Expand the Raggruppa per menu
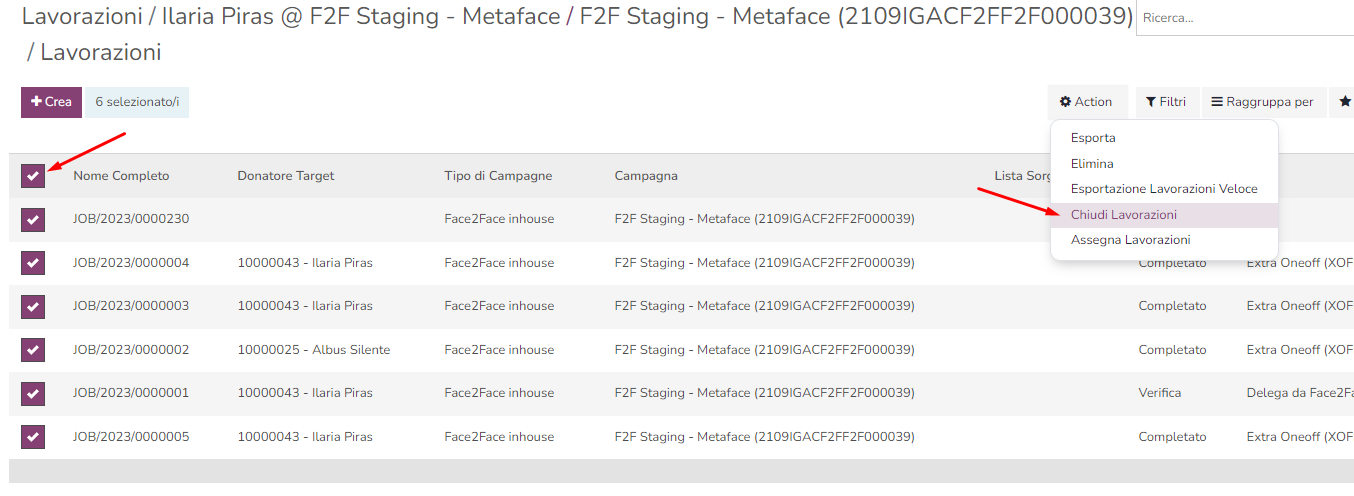 [x=1262, y=102]
